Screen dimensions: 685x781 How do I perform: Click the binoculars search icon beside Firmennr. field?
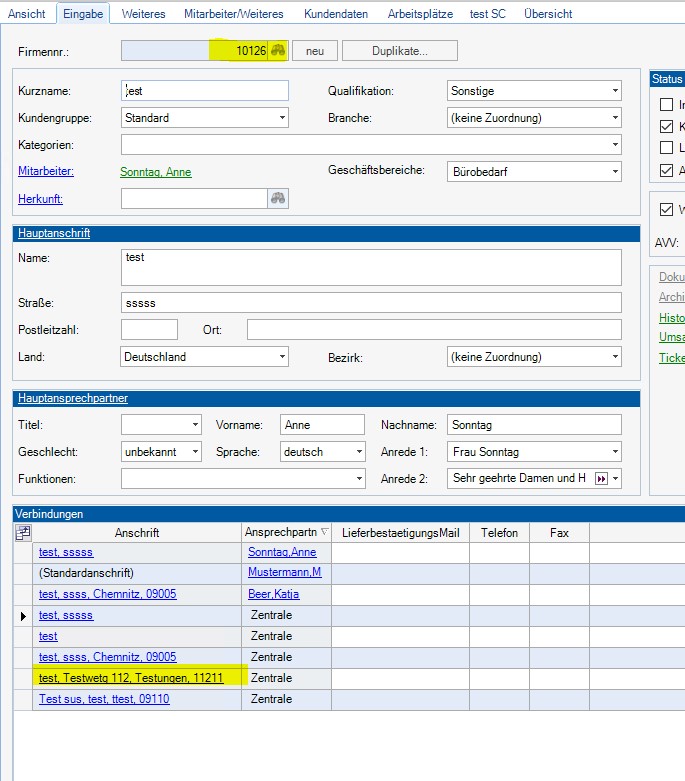click(279, 51)
